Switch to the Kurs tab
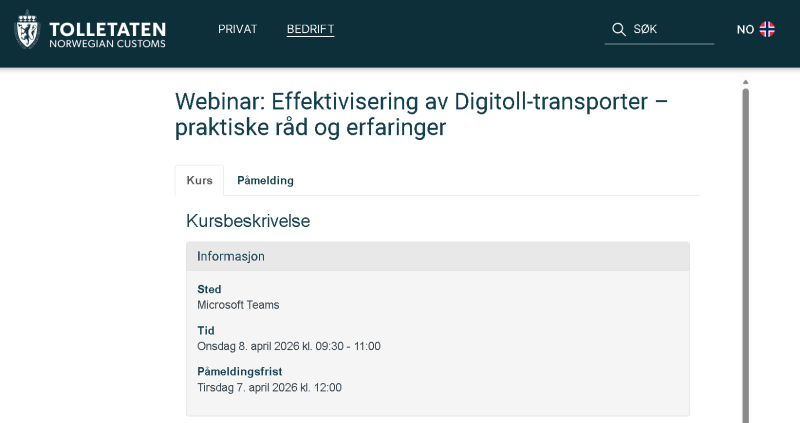The width and height of the screenshot is (800, 423). [x=199, y=180]
